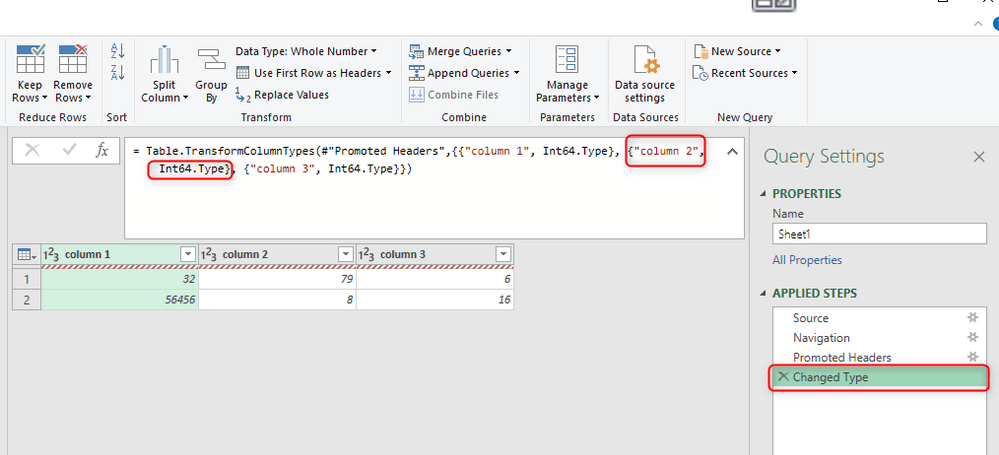
Task: Change data type icon of column 1
Action: 51,254
